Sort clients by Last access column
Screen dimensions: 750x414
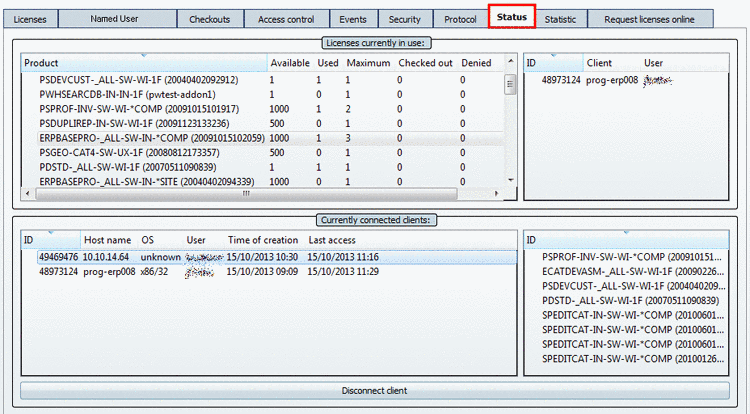(332, 240)
